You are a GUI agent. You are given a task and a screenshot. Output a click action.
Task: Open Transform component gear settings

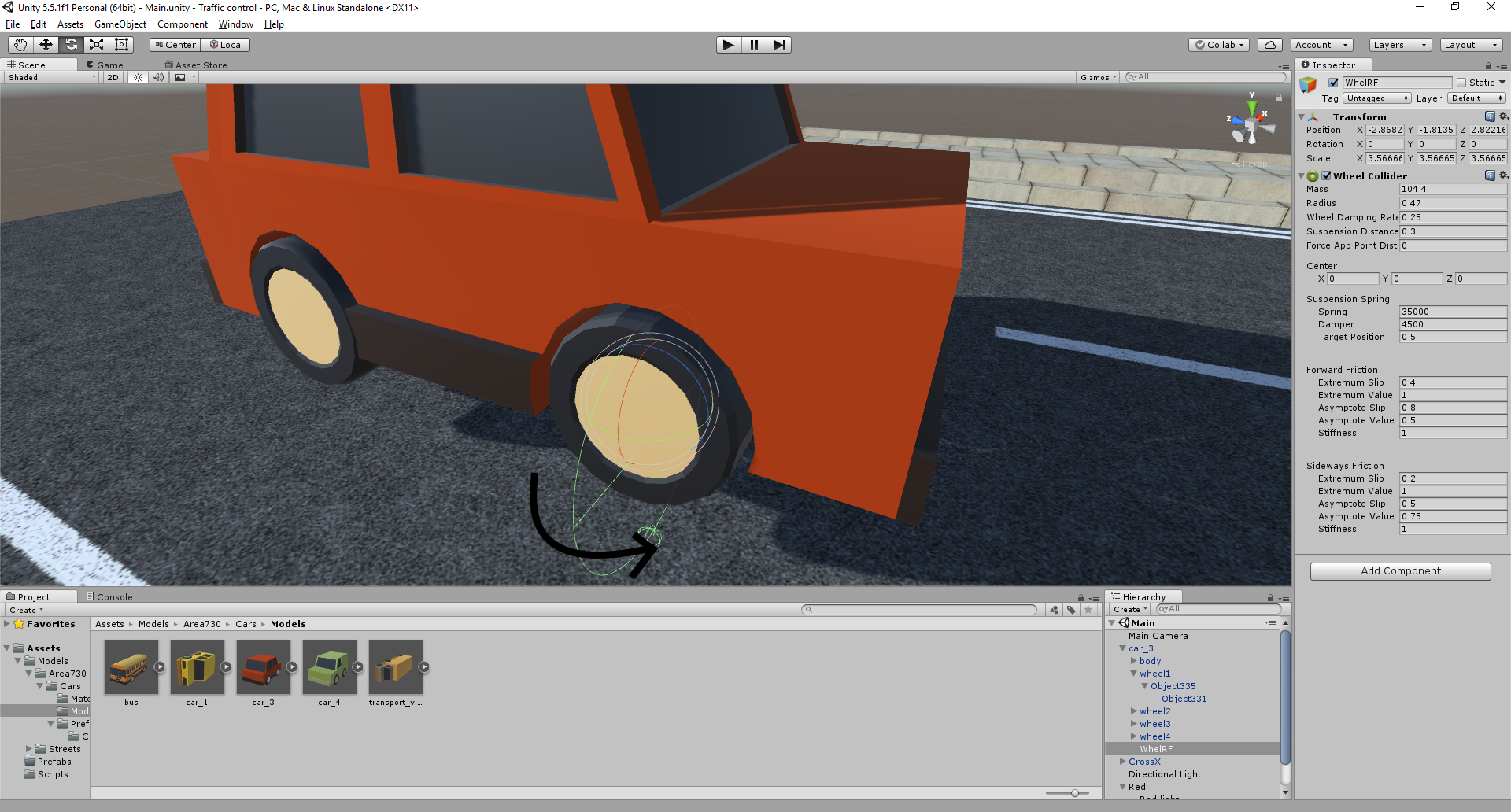pyautogui.click(x=1503, y=116)
